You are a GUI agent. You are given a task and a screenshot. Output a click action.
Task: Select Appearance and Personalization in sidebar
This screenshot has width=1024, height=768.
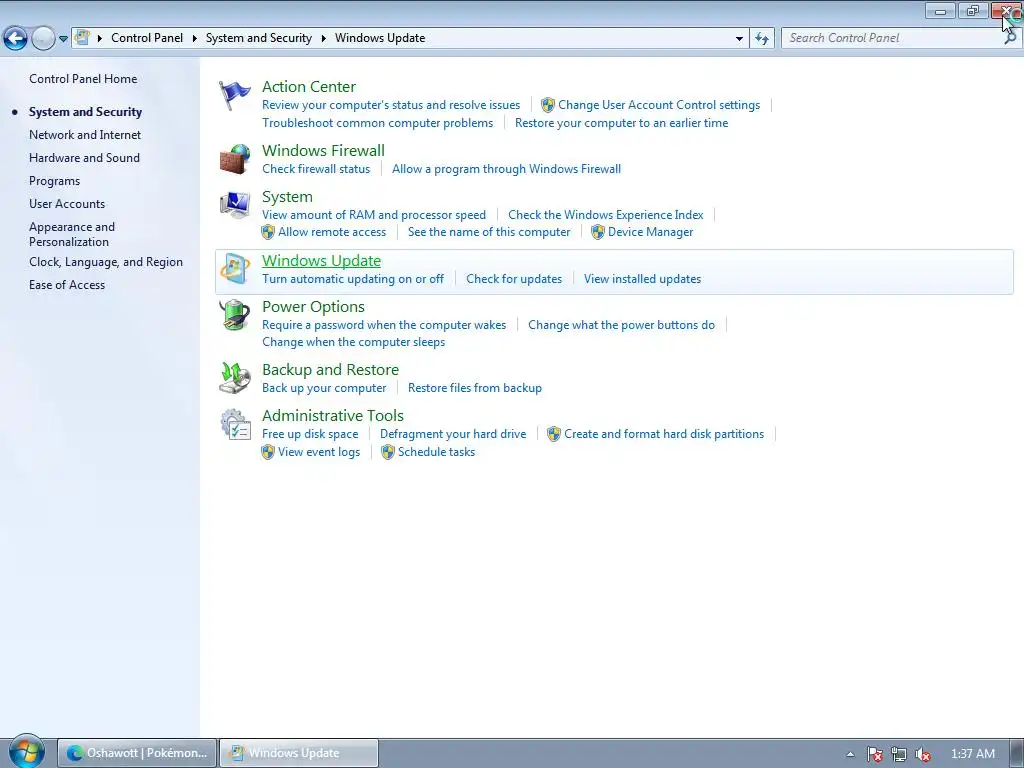[x=72, y=234]
